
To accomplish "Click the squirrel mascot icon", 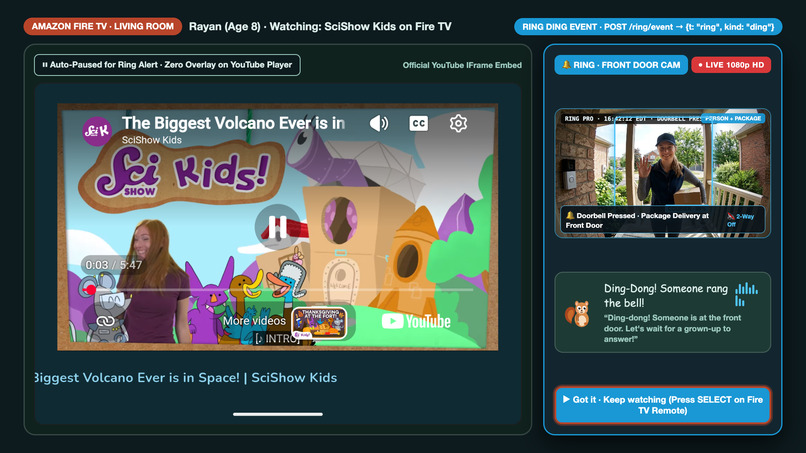I will pyautogui.click(x=578, y=314).
